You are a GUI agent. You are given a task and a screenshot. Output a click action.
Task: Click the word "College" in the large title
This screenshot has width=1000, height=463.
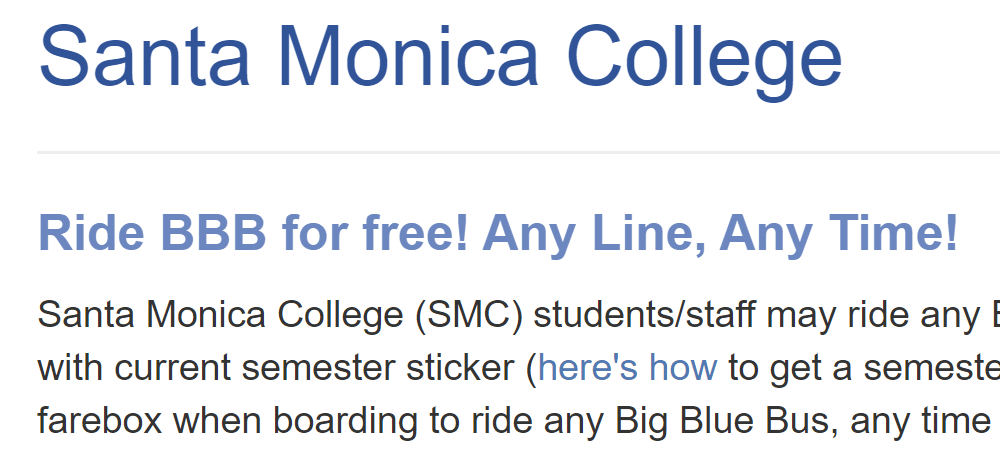[705, 62]
